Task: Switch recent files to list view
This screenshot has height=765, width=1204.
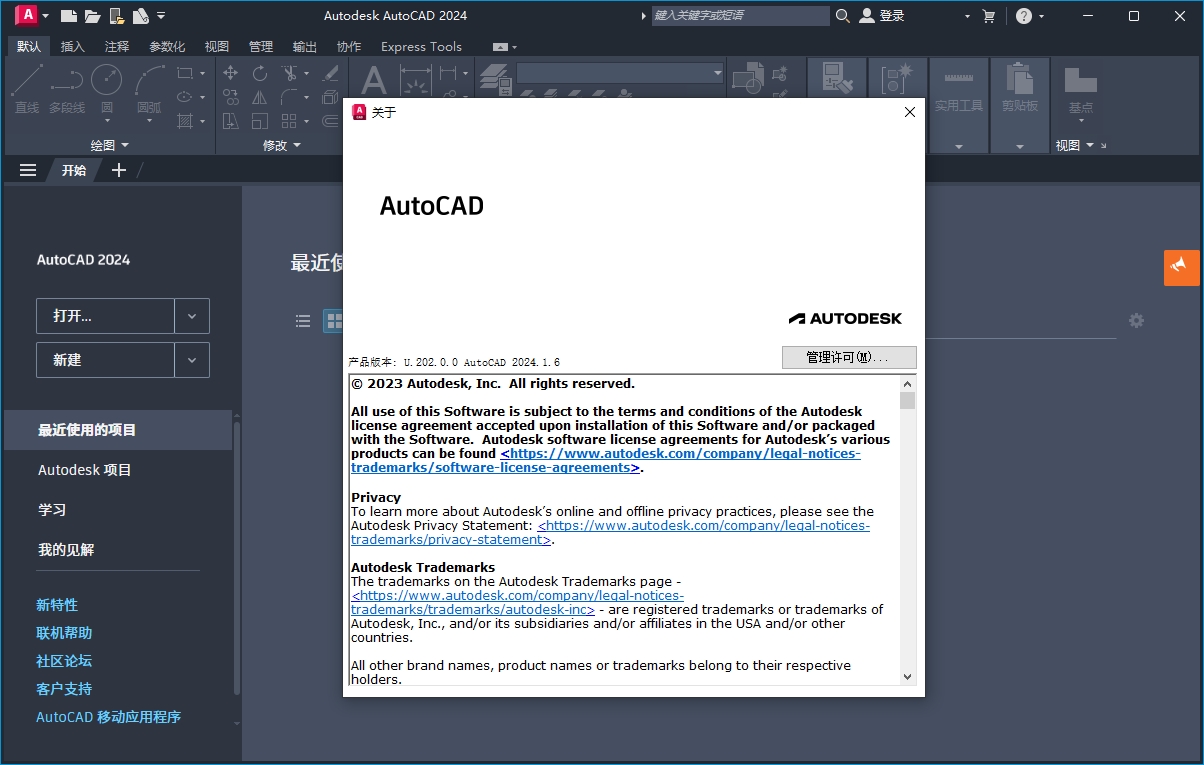Action: point(303,321)
